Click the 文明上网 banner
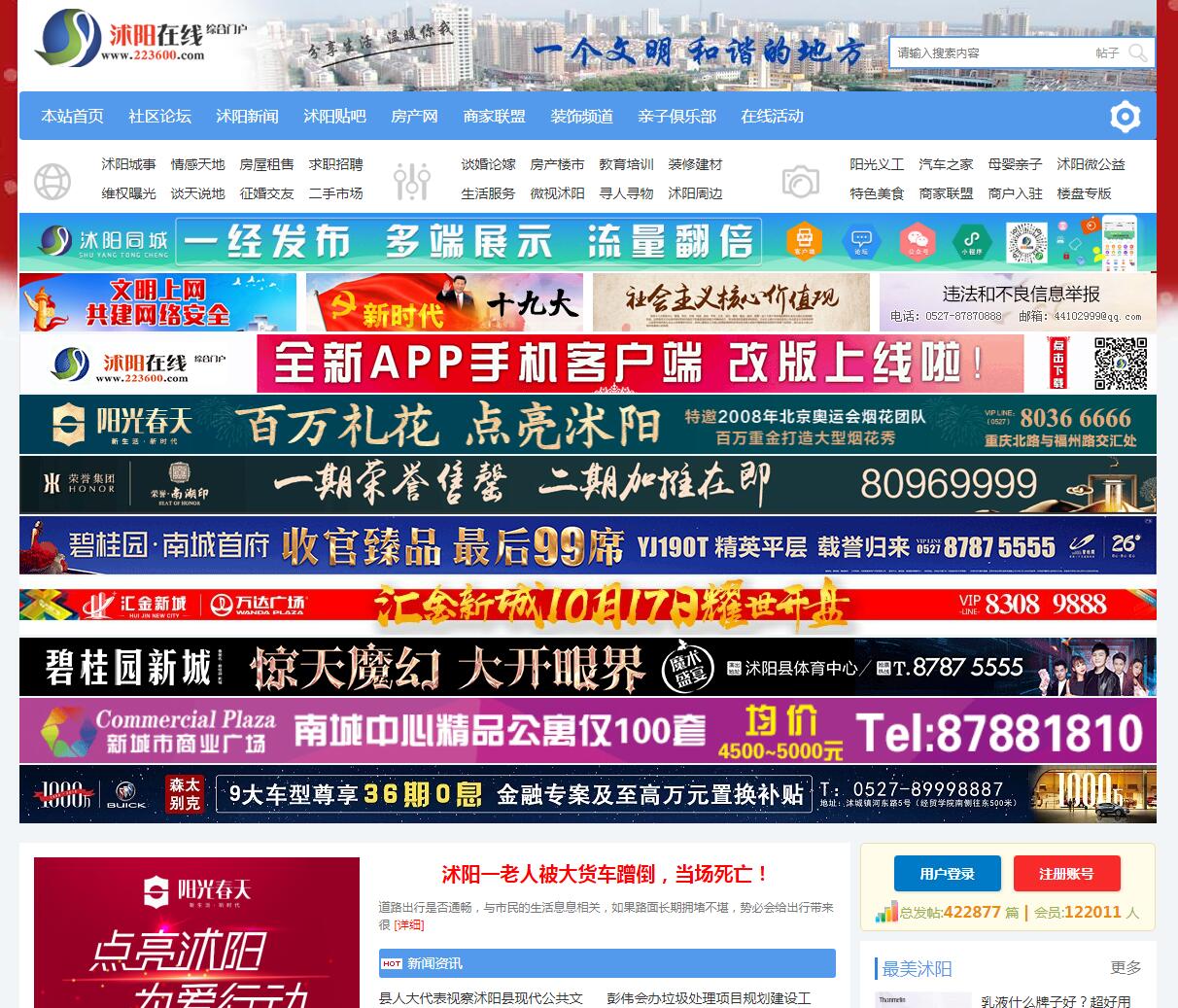The height and width of the screenshot is (1008, 1178). coord(157,302)
